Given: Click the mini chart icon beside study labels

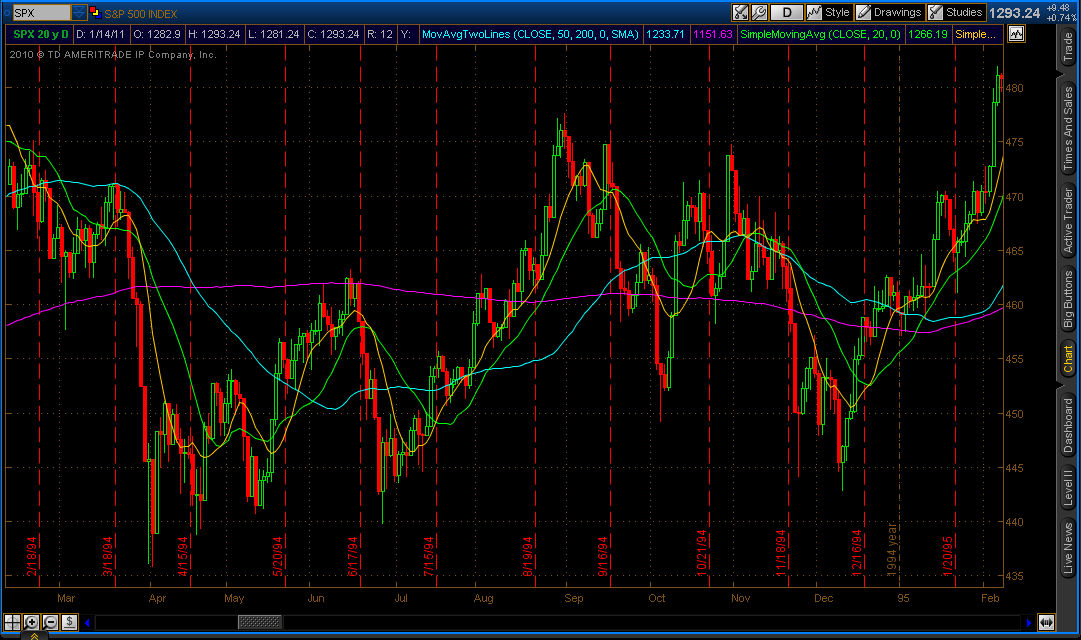Looking at the screenshot, I should pyautogui.click(x=1016, y=34).
